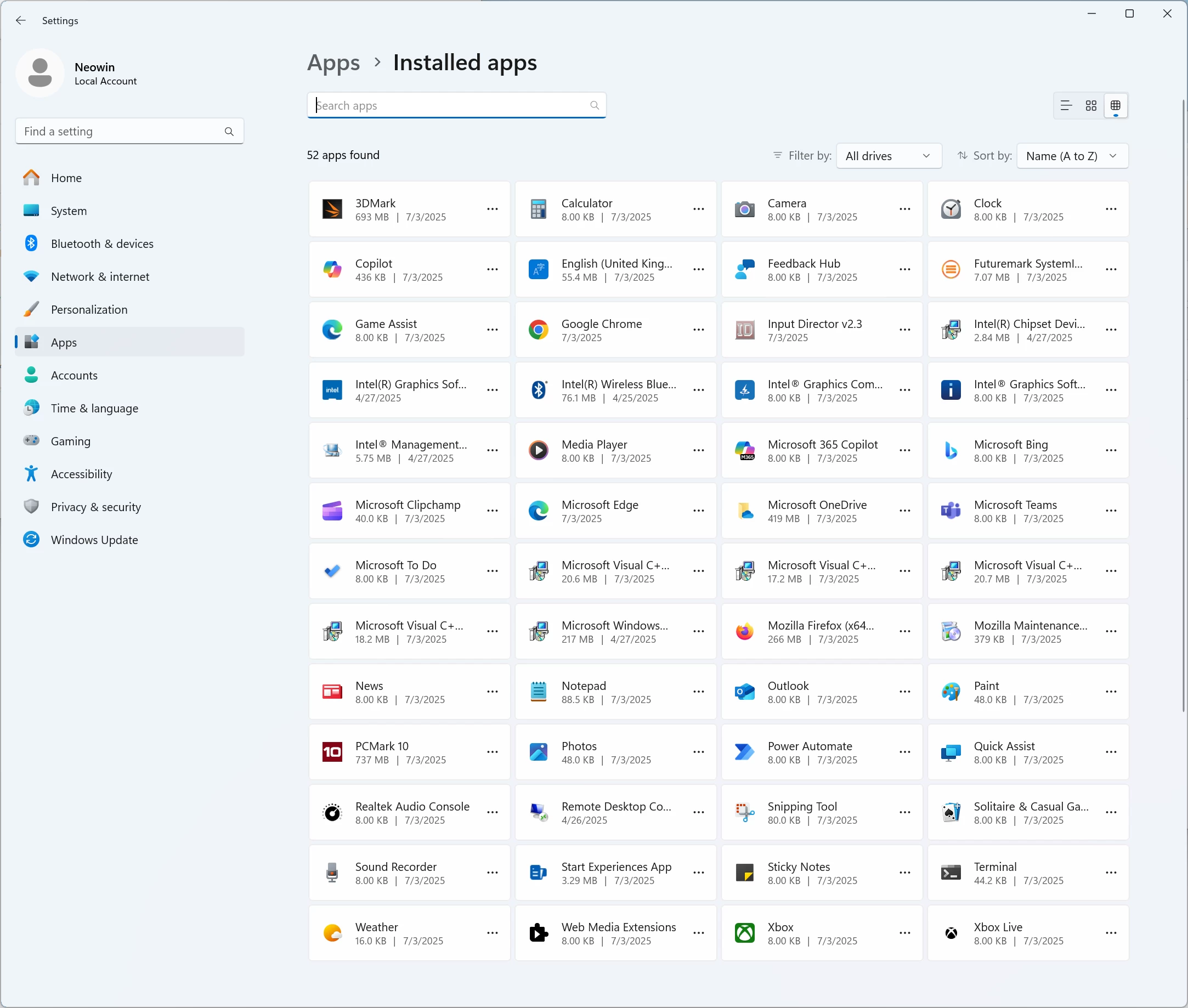This screenshot has height=1008, width=1188.
Task: Open more options for Realtek Audio Console
Action: click(492, 813)
